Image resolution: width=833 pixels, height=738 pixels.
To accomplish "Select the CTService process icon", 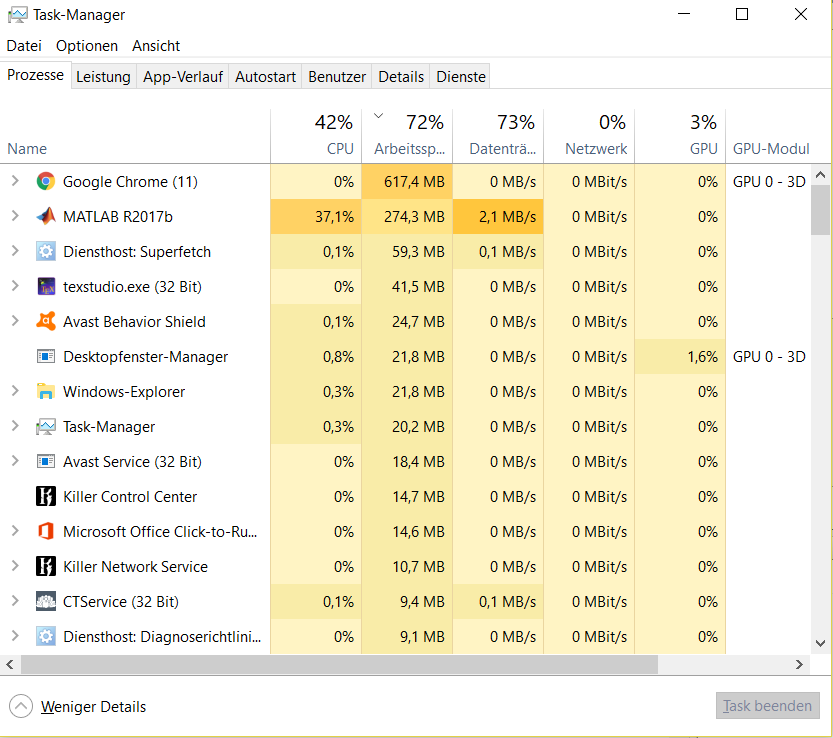I will coord(45,602).
